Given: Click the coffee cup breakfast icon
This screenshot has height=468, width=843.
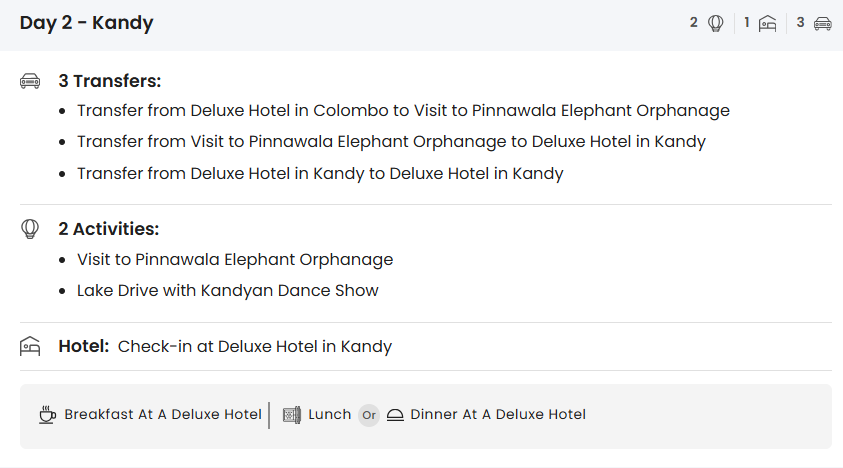Looking at the screenshot, I should point(47,415).
